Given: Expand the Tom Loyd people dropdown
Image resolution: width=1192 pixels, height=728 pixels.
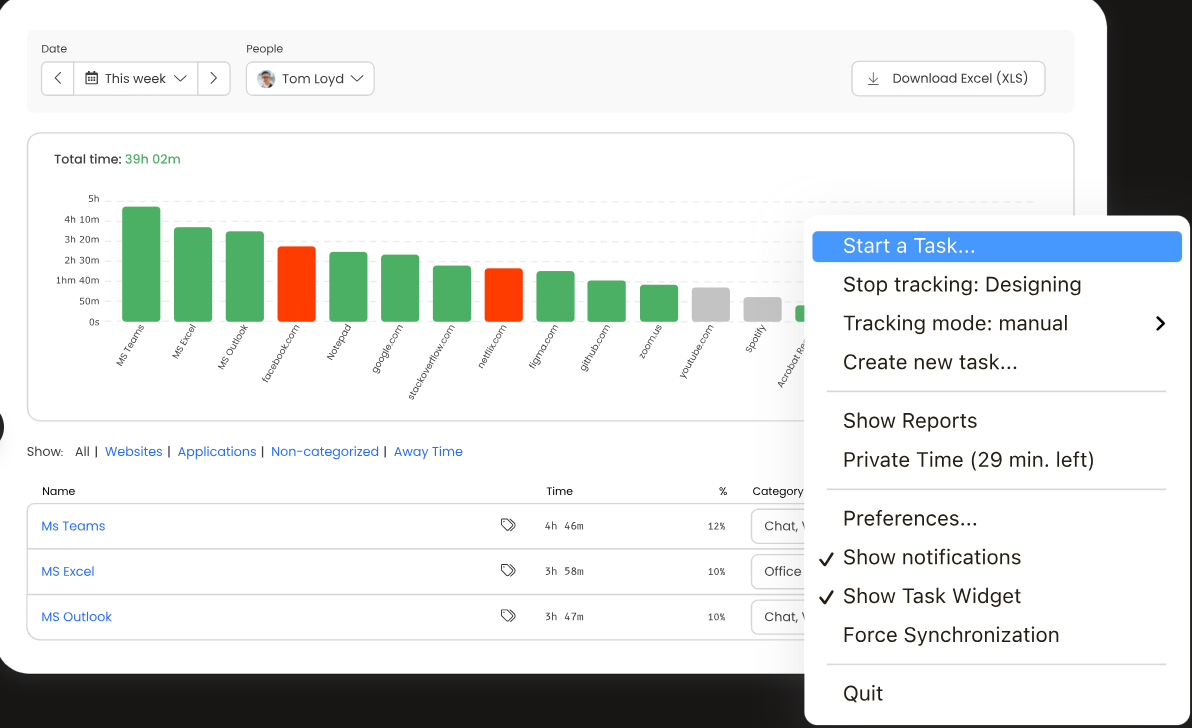Looking at the screenshot, I should pyautogui.click(x=310, y=79).
